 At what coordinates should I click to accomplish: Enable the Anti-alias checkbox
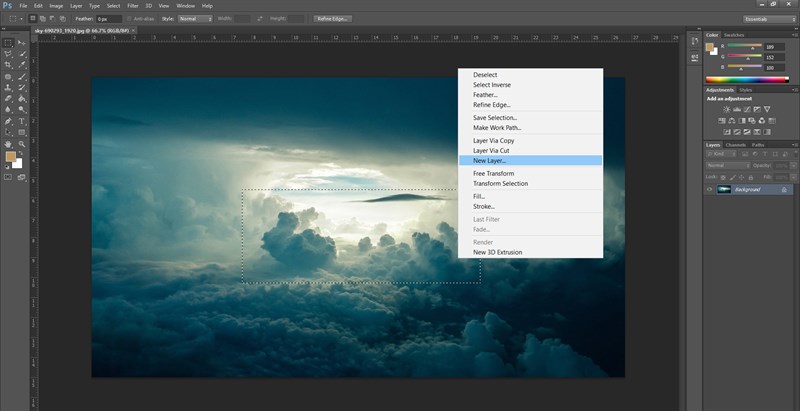(x=131, y=19)
